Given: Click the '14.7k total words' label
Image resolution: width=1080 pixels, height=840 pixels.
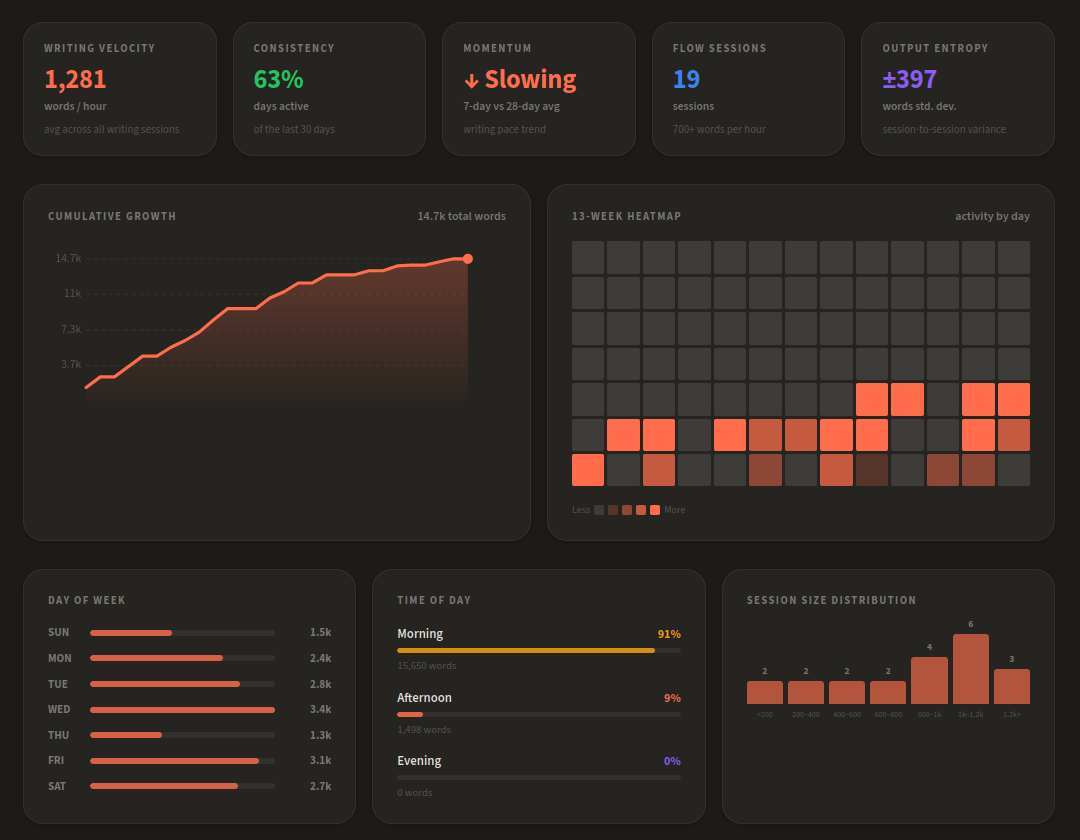Looking at the screenshot, I should (x=461, y=216).
